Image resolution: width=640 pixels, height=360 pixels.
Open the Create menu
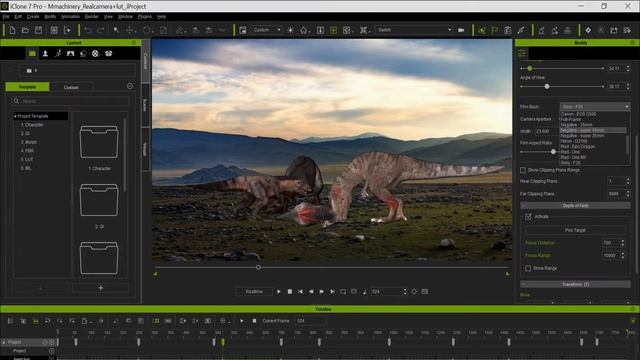[x=33, y=17]
